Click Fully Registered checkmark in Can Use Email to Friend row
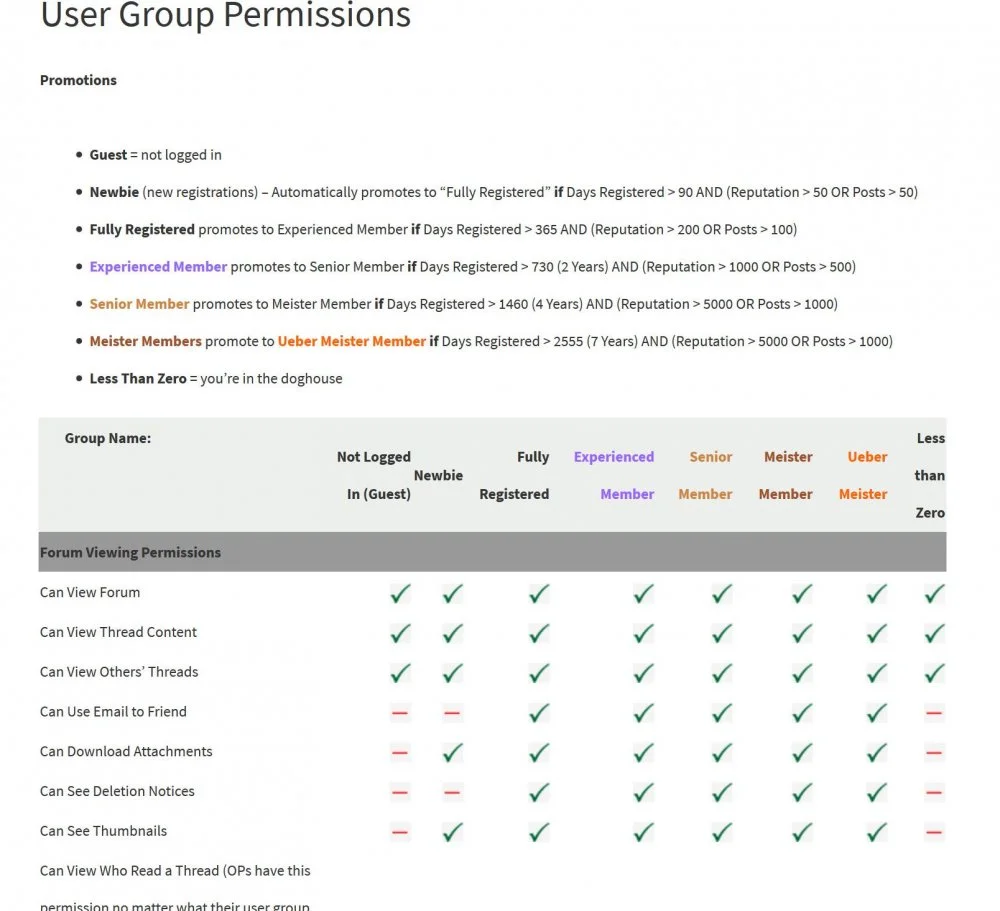Viewport: 1000px width, 911px height. tap(539, 713)
